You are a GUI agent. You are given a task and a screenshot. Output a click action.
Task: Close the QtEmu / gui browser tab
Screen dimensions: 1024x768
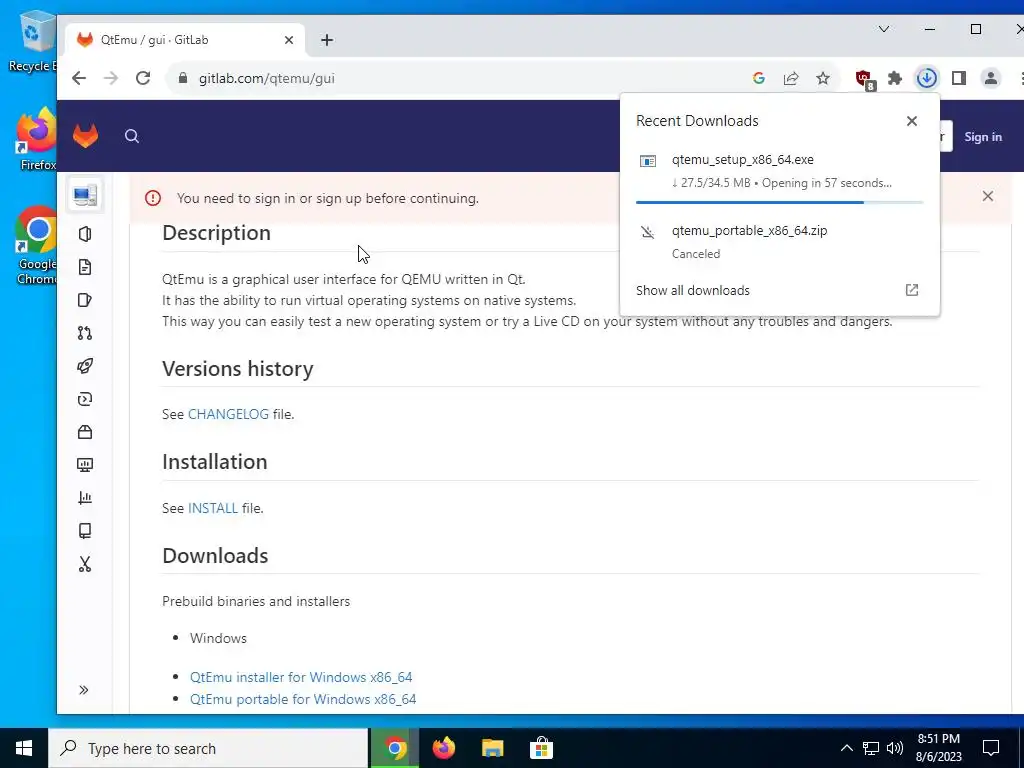(289, 40)
